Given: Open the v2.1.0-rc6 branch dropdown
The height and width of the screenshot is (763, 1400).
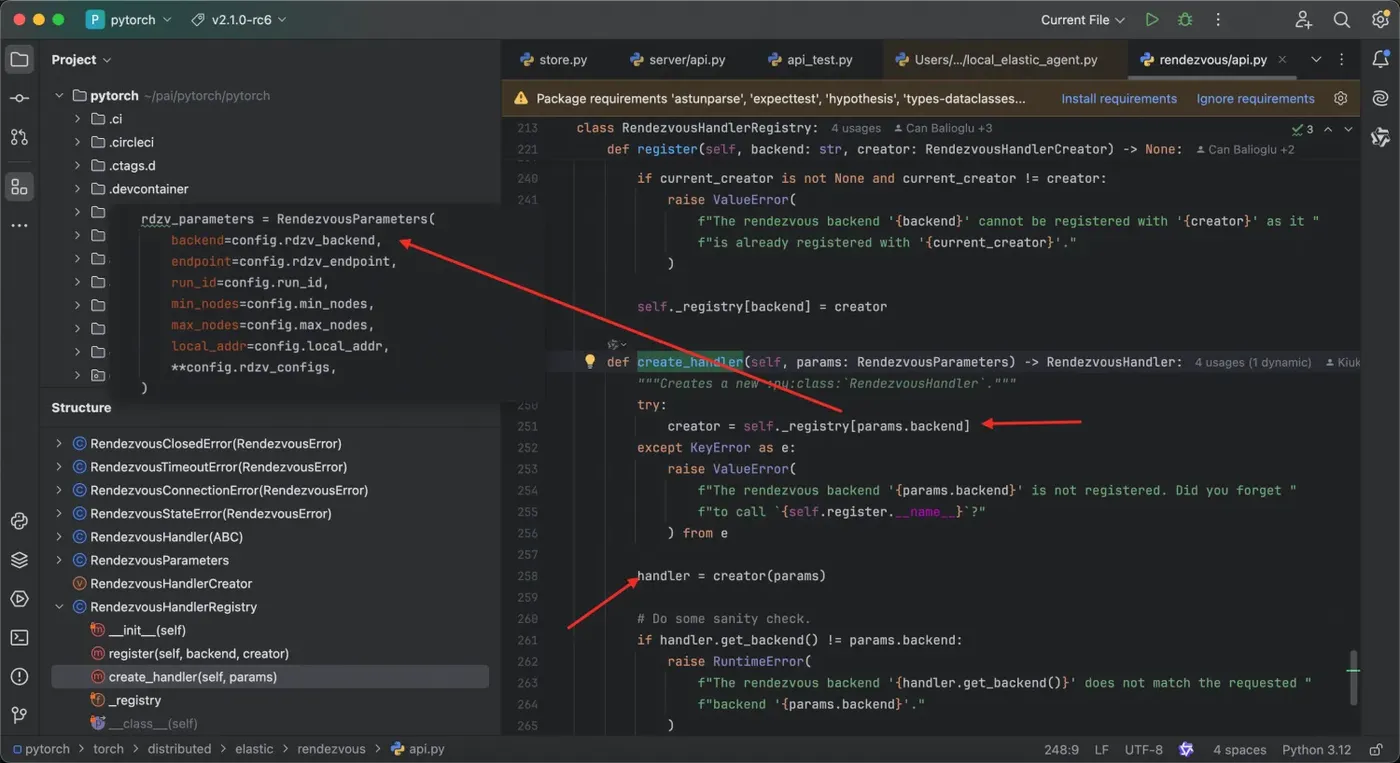Looking at the screenshot, I should (x=238, y=20).
